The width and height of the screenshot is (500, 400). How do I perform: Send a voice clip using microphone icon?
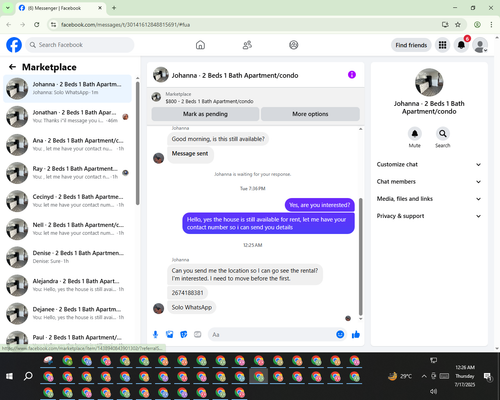[155, 334]
